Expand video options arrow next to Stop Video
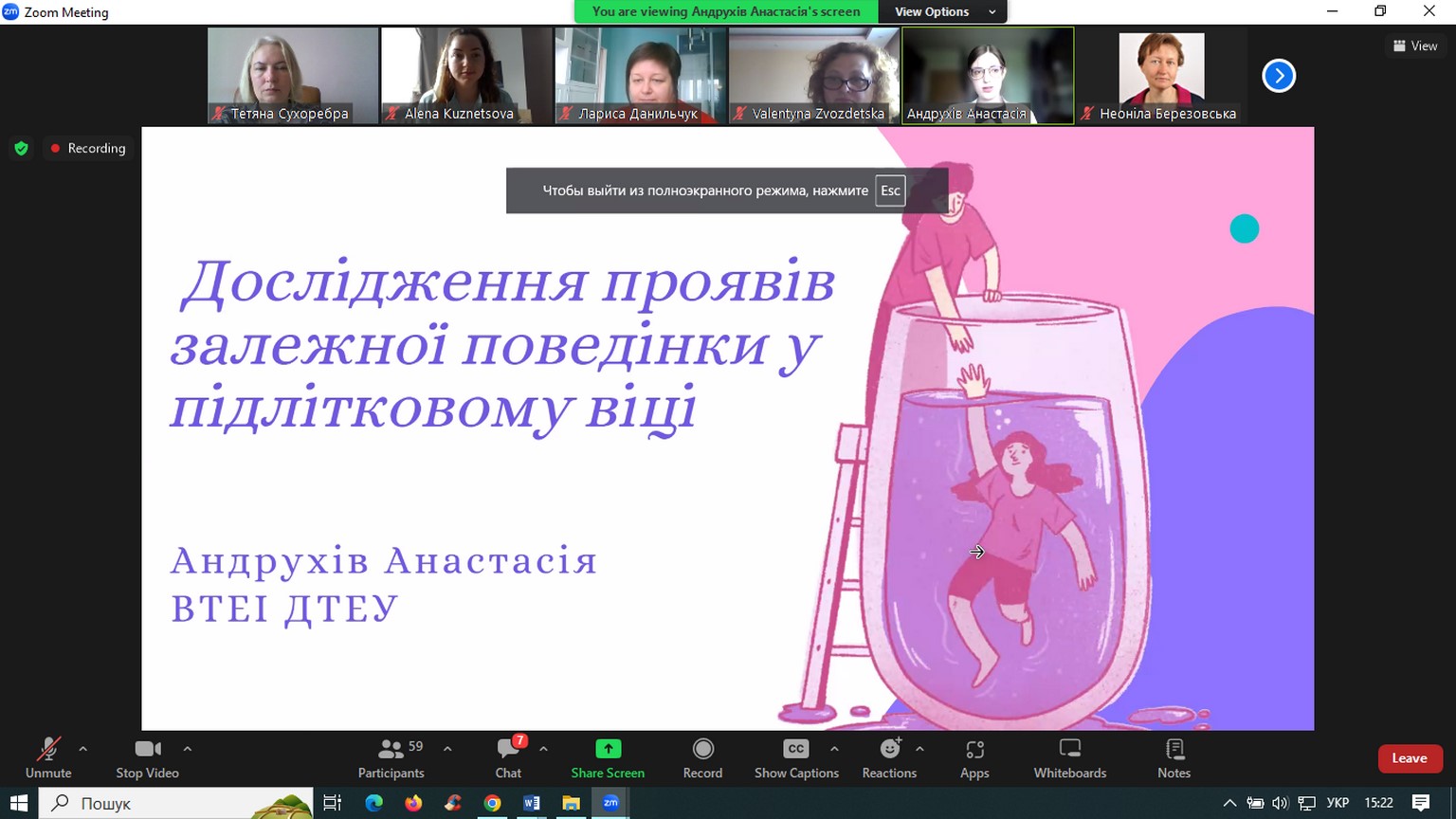 pyautogui.click(x=188, y=749)
